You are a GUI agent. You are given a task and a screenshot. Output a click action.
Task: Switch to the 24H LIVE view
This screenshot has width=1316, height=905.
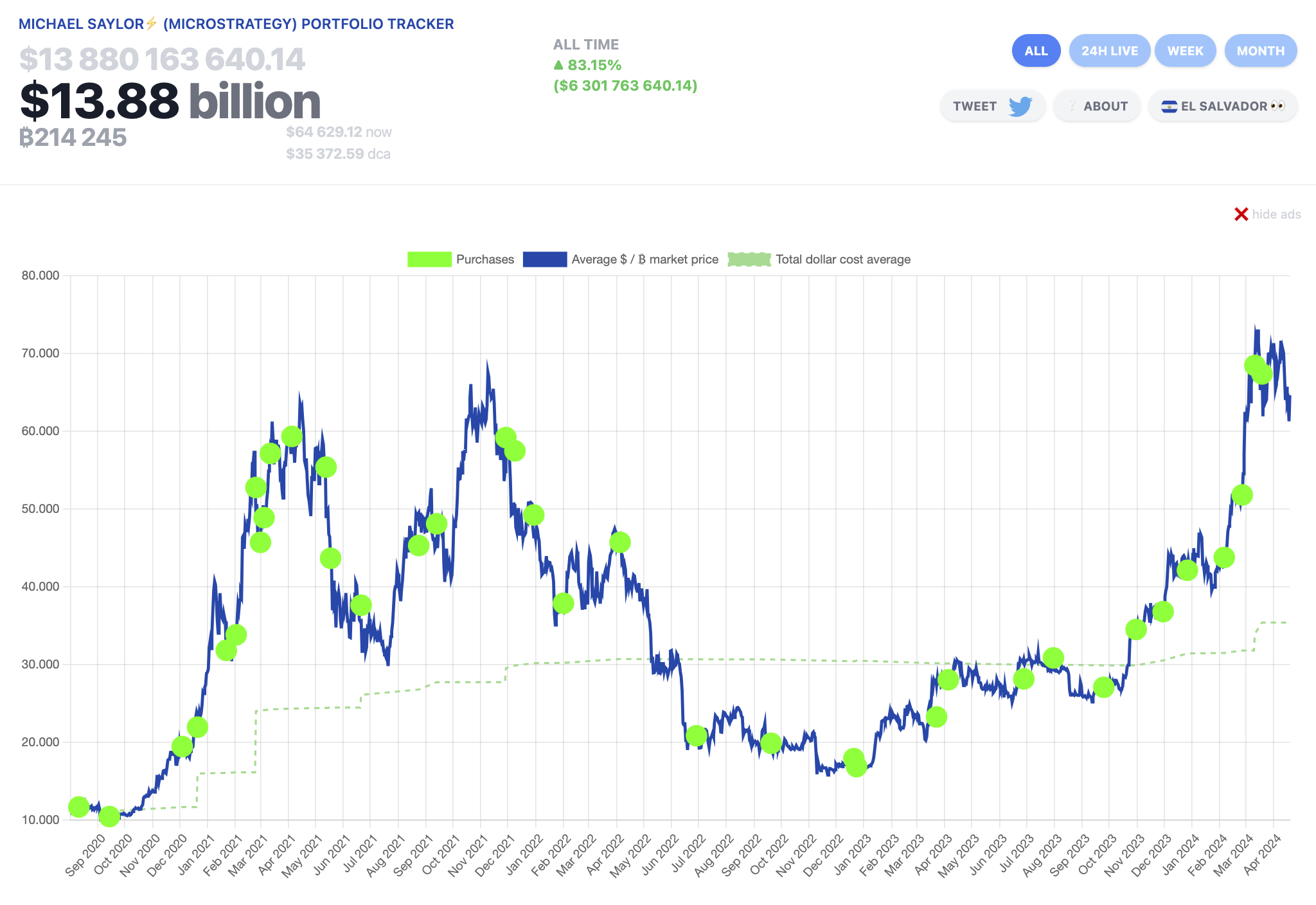[1109, 51]
